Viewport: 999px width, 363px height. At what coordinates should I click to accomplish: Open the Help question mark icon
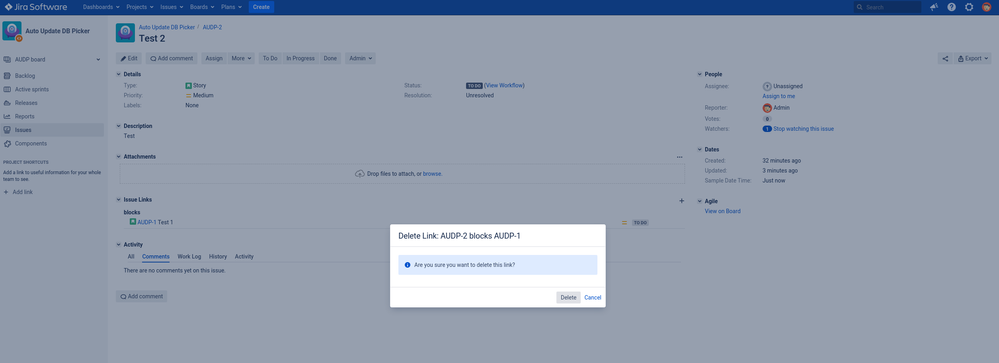pyautogui.click(x=951, y=7)
